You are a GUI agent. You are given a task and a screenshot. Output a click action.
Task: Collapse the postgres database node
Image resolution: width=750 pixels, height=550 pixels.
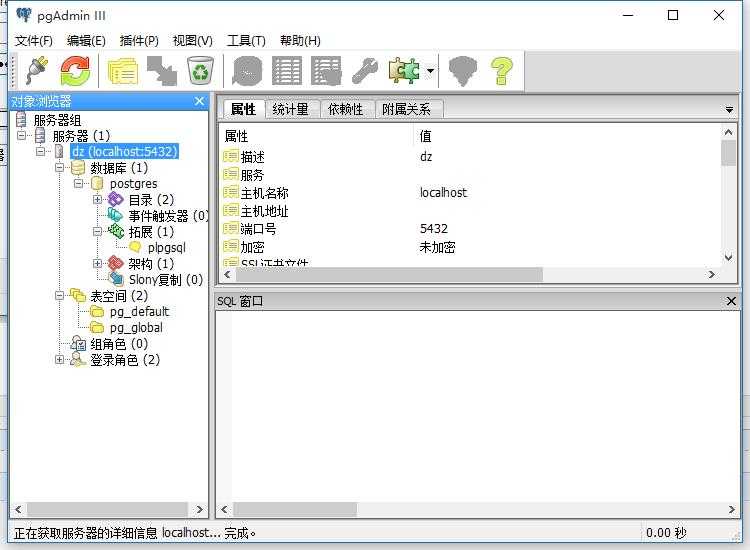(78, 184)
